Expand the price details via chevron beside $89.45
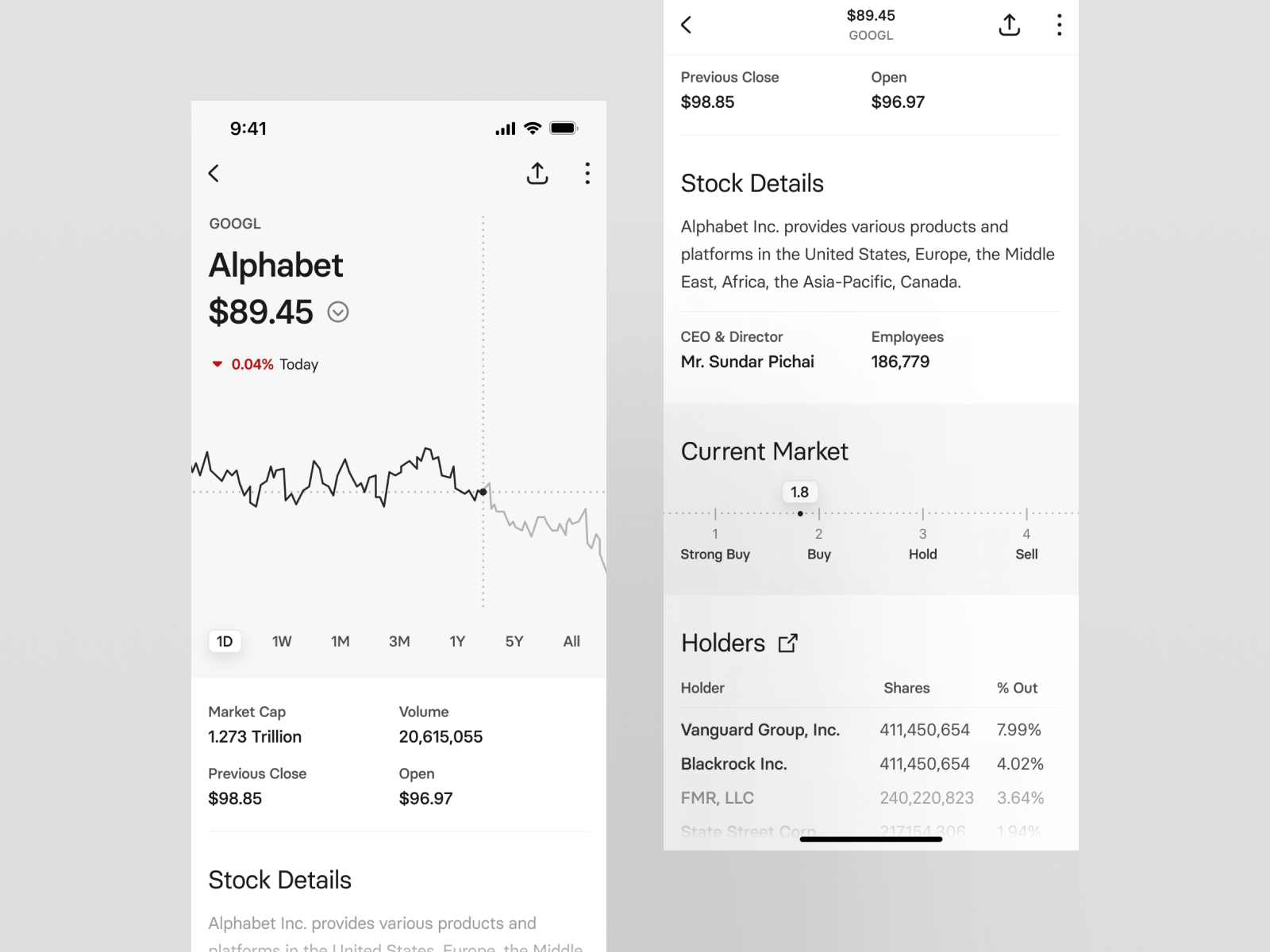This screenshot has width=1270, height=952. (338, 313)
